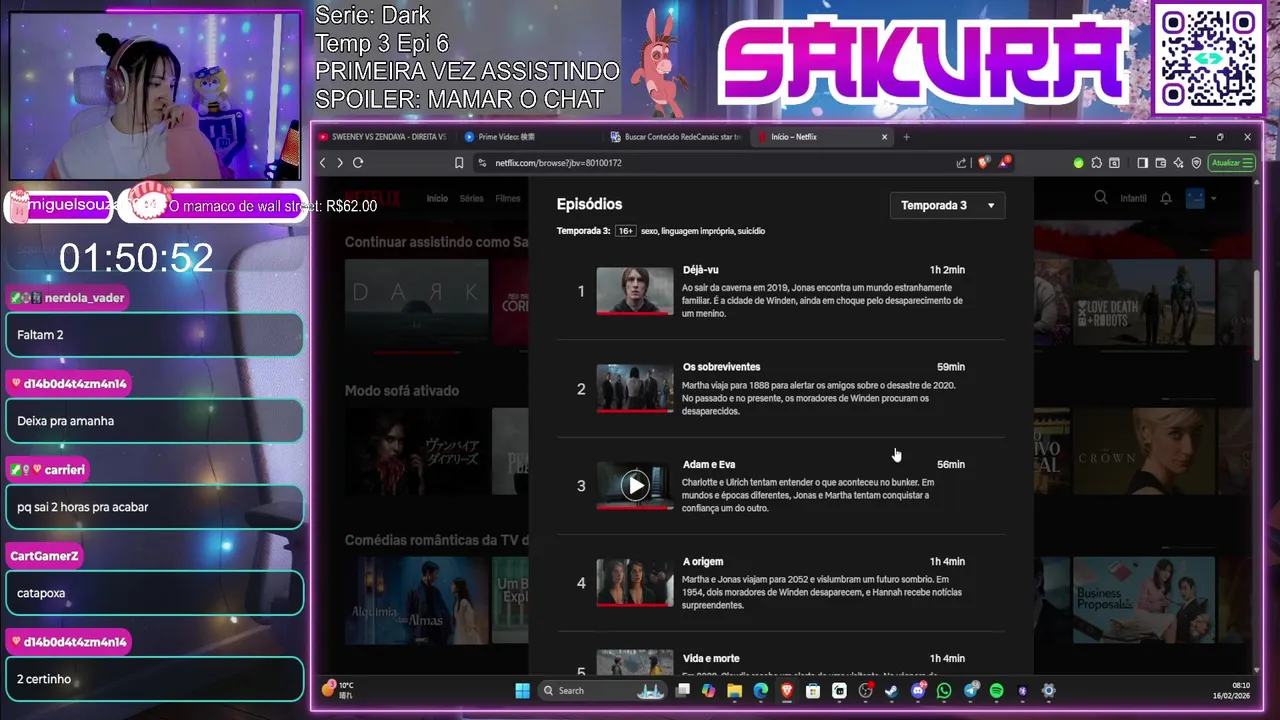This screenshot has height=720, width=1280.
Task: Open the Séries Netflix nav link
Action: click(471, 198)
